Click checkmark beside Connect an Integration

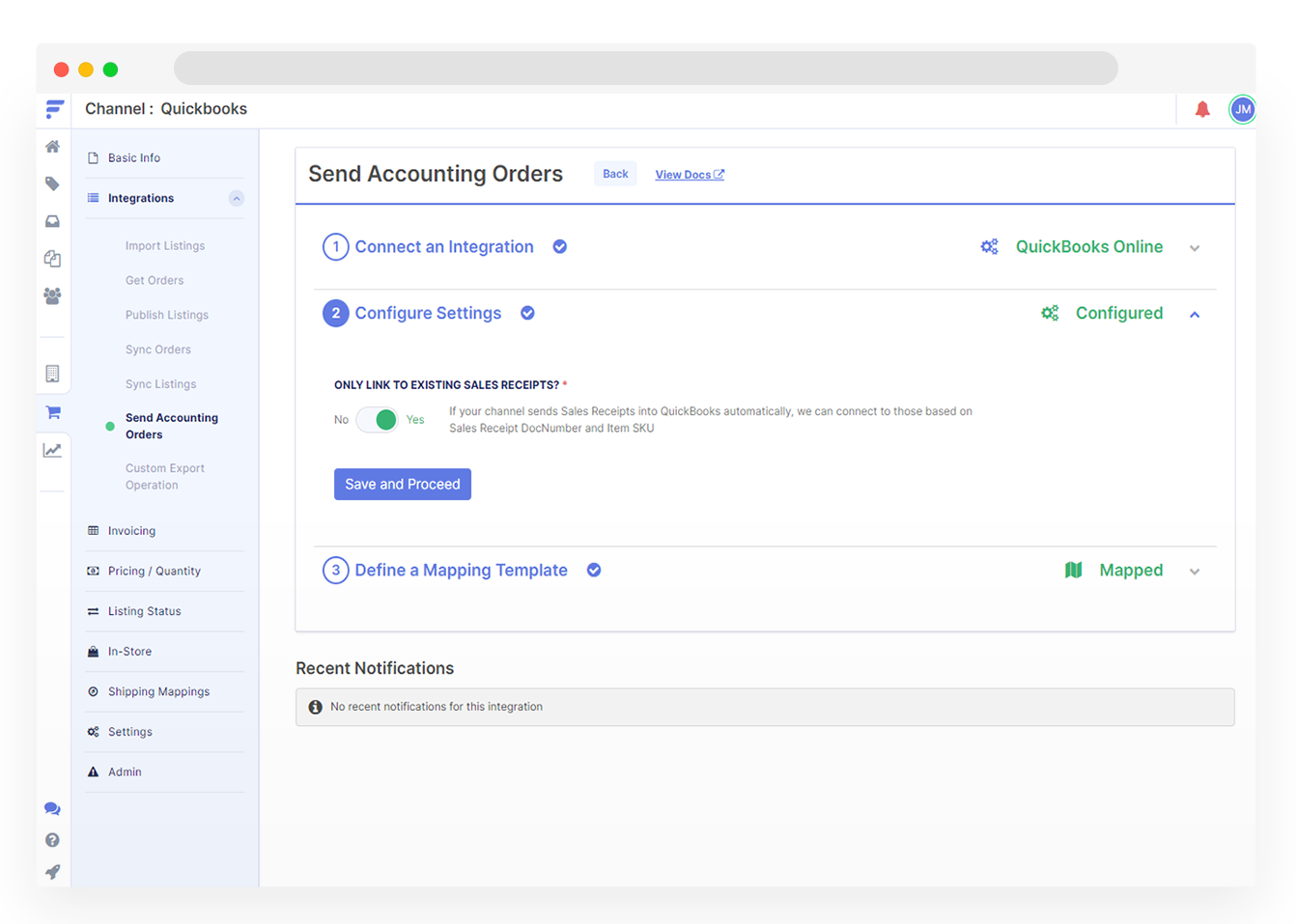coord(559,247)
